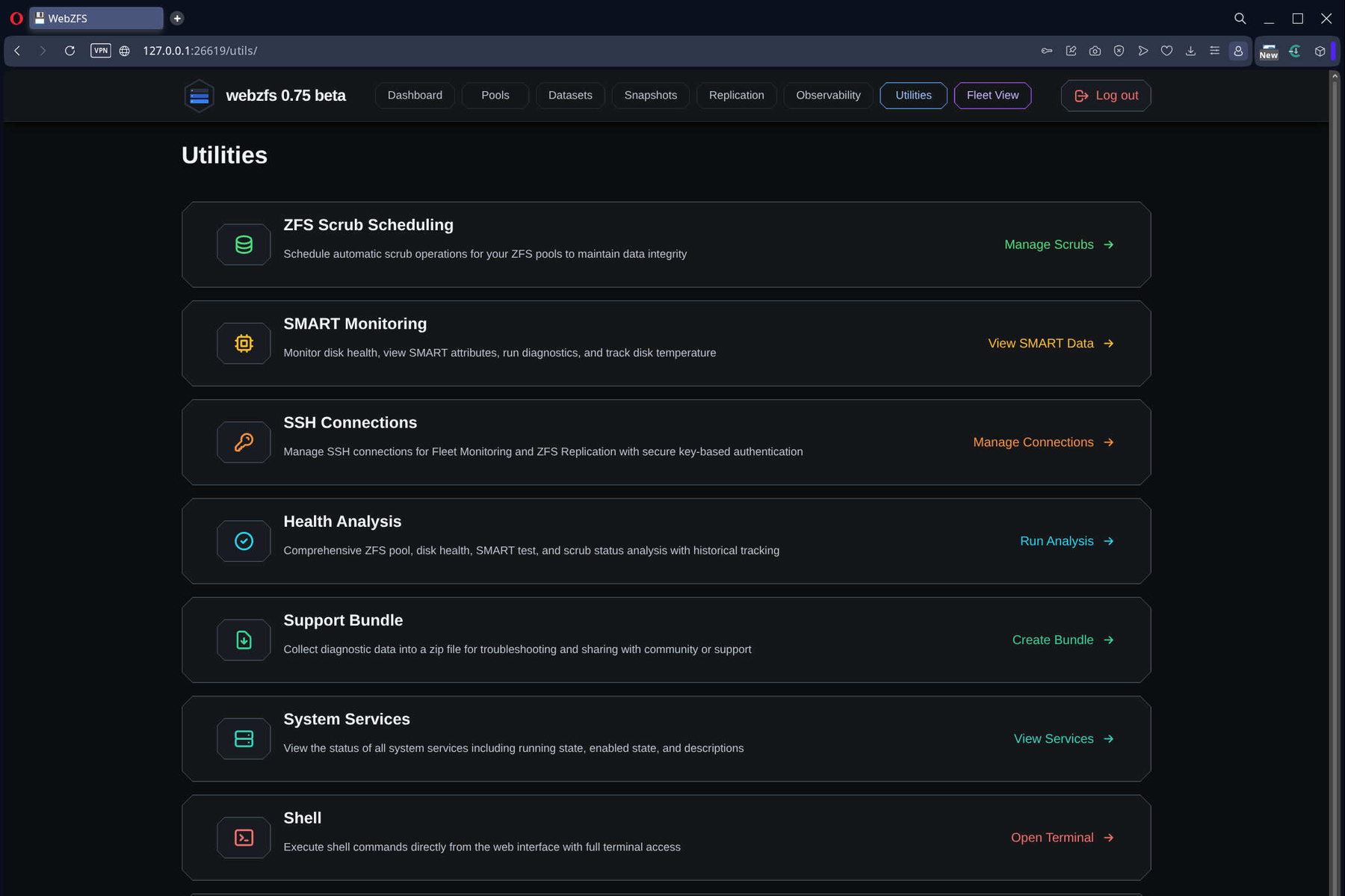Screen dimensions: 1345x896
Task: Open the extensions cube icon
Action: pyautogui.click(x=1320, y=51)
